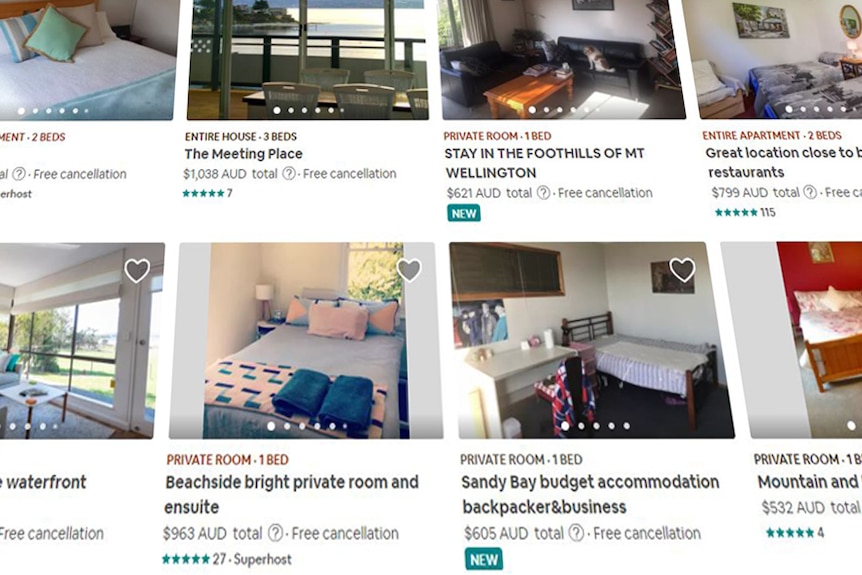
Task: Click NEW badge under Foothills of Mt Wellington
Action: pos(463,213)
